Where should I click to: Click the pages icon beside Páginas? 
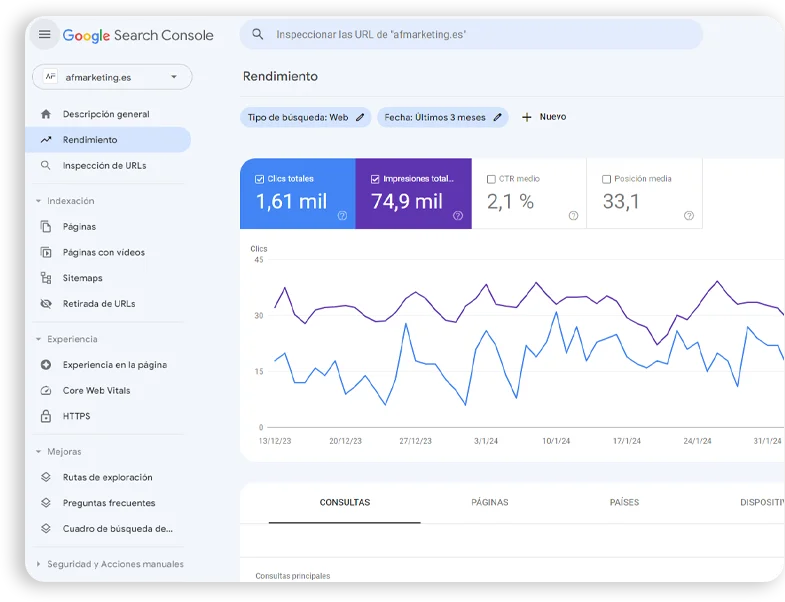(46, 226)
